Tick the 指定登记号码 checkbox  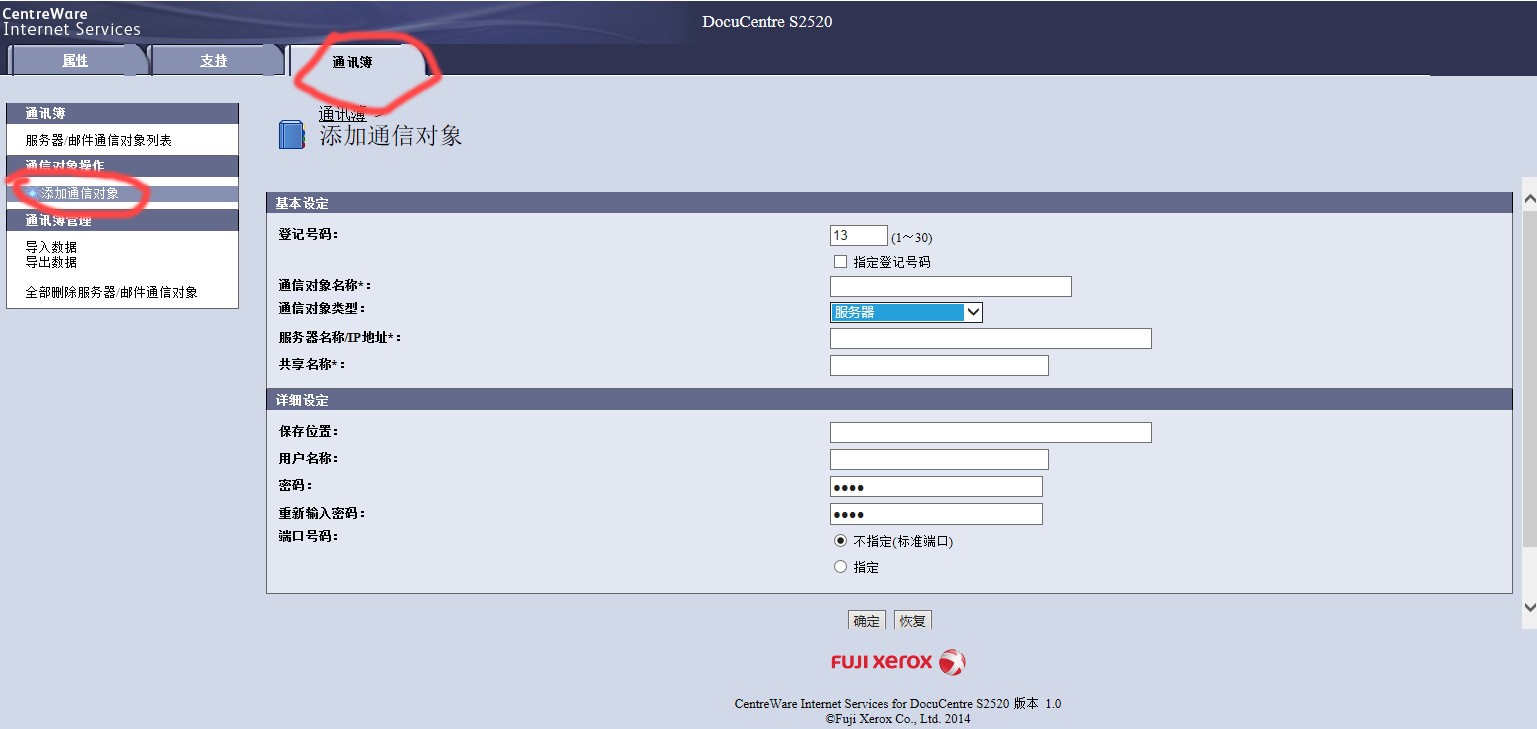click(840, 261)
